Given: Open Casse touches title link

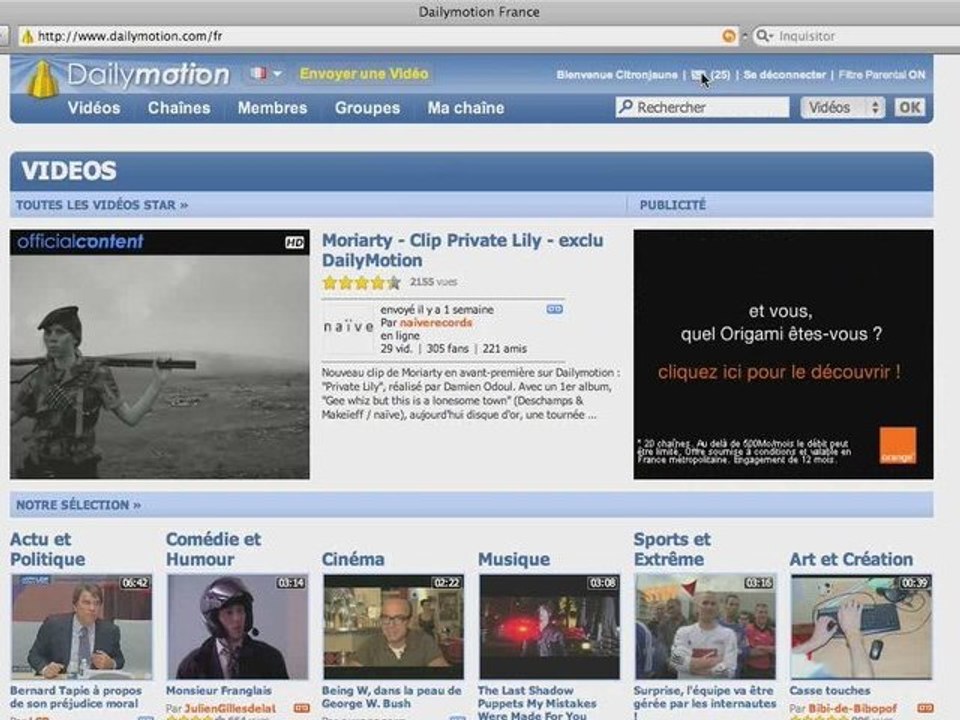Looking at the screenshot, I should point(830,691).
